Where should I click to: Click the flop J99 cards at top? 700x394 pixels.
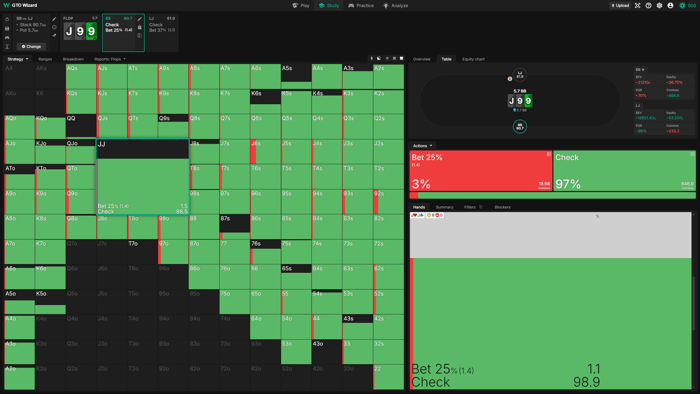(x=80, y=31)
